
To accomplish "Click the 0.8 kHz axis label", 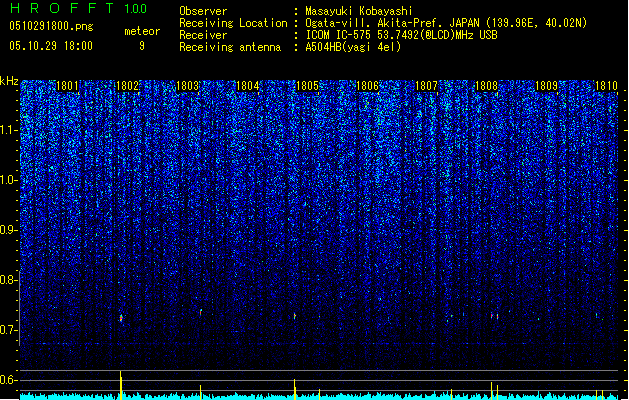I will click(x=9, y=280).
